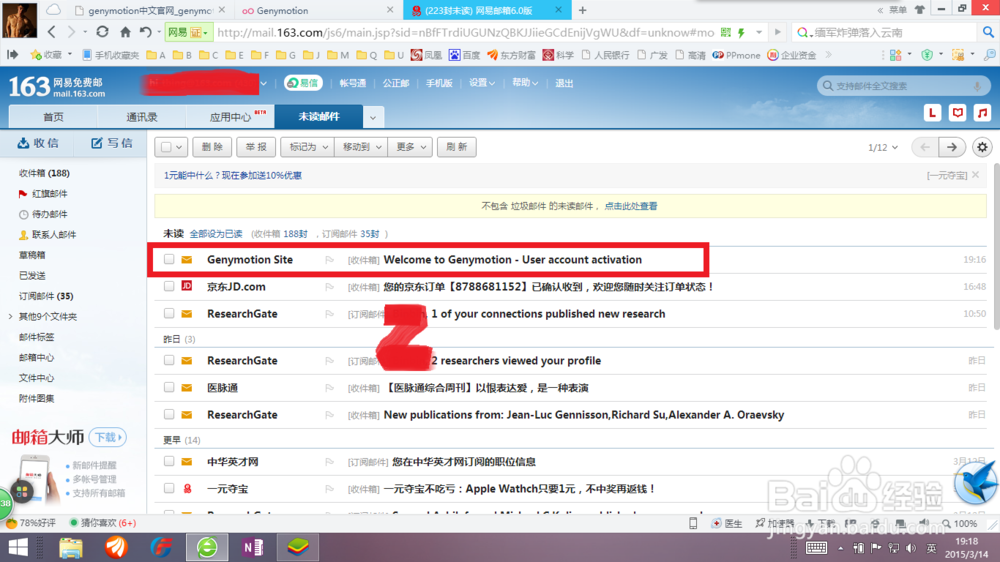This screenshot has width=1000, height=562.
Task: Check the 中华英才网 mail checkbox
Action: pos(169,461)
